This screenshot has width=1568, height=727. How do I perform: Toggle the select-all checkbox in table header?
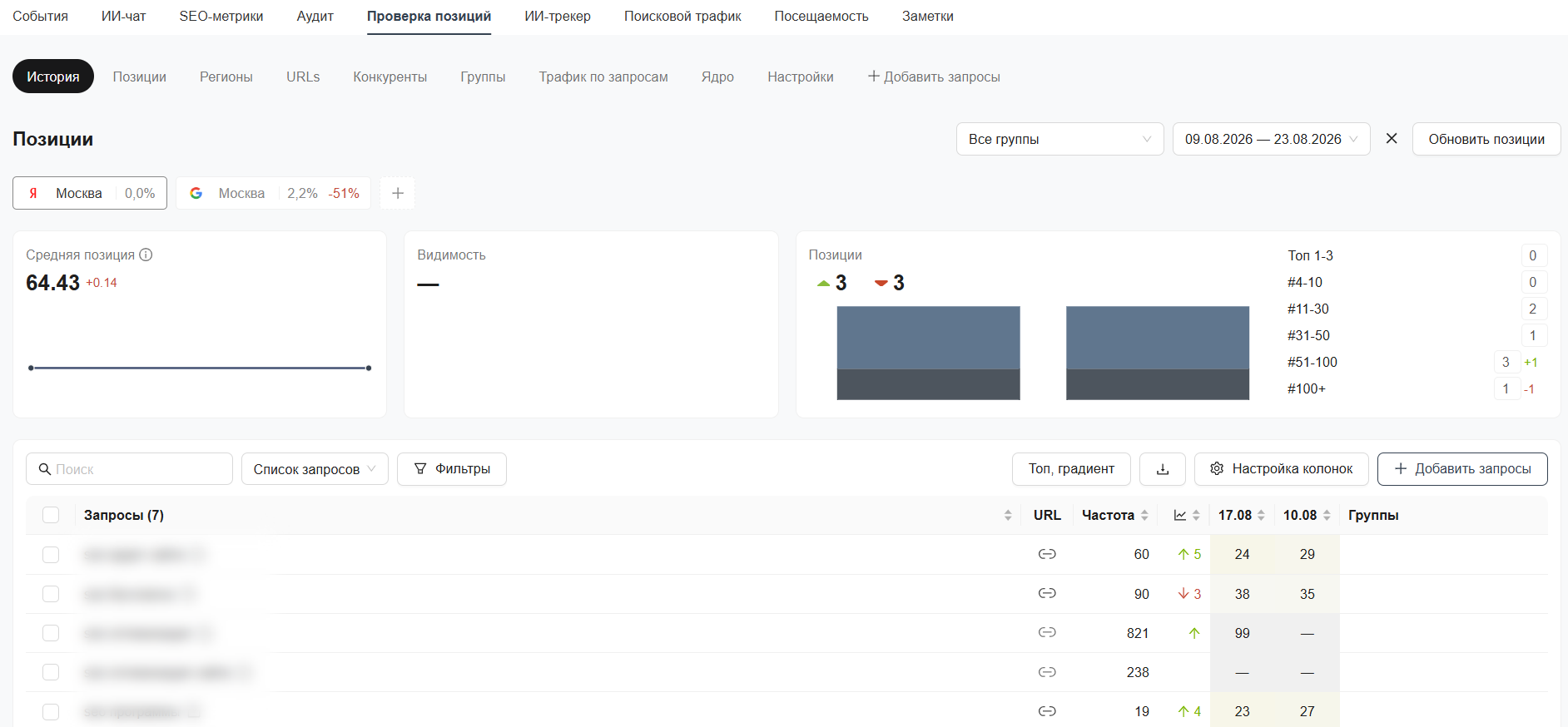coord(51,515)
